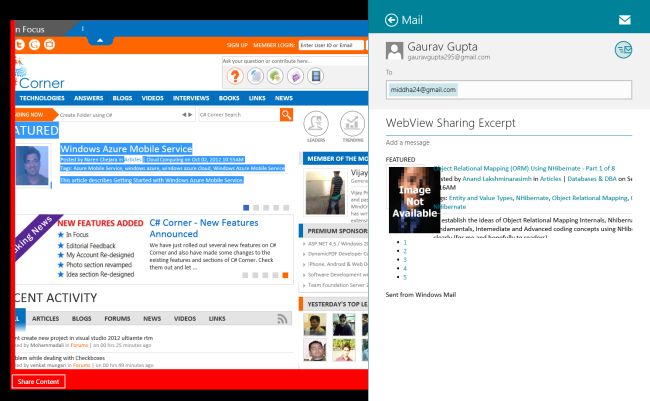Switch to Forums tab in Recent Activity
The image size is (650, 401).
point(117,318)
